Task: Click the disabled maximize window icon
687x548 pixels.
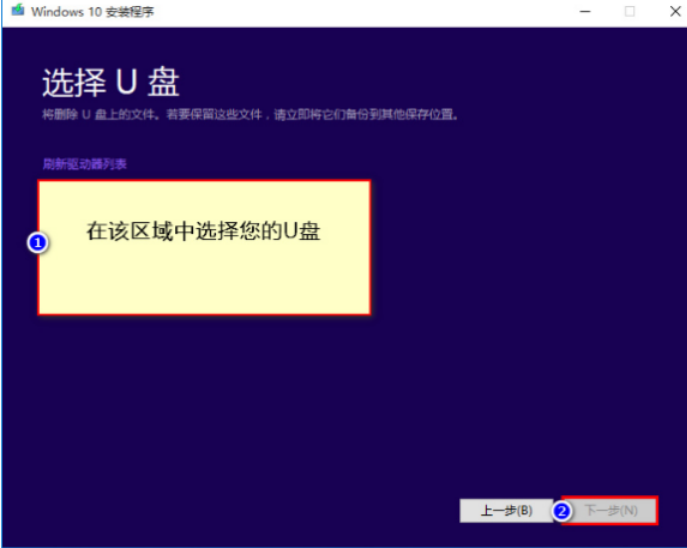Action: click(x=629, y=12)
